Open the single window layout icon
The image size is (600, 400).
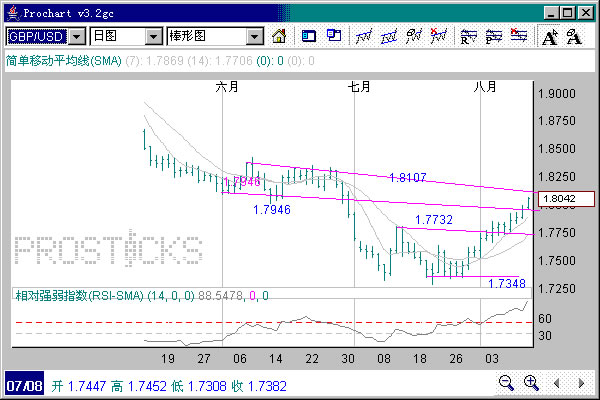click(308, 36)
